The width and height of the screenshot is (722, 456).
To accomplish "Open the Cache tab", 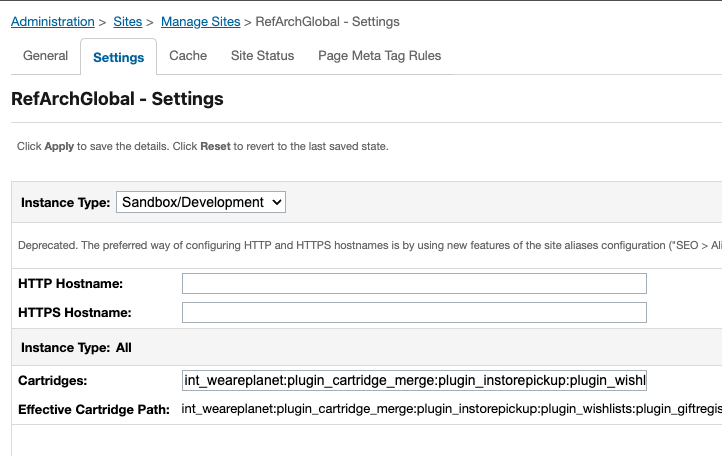I will pos(188,56).
